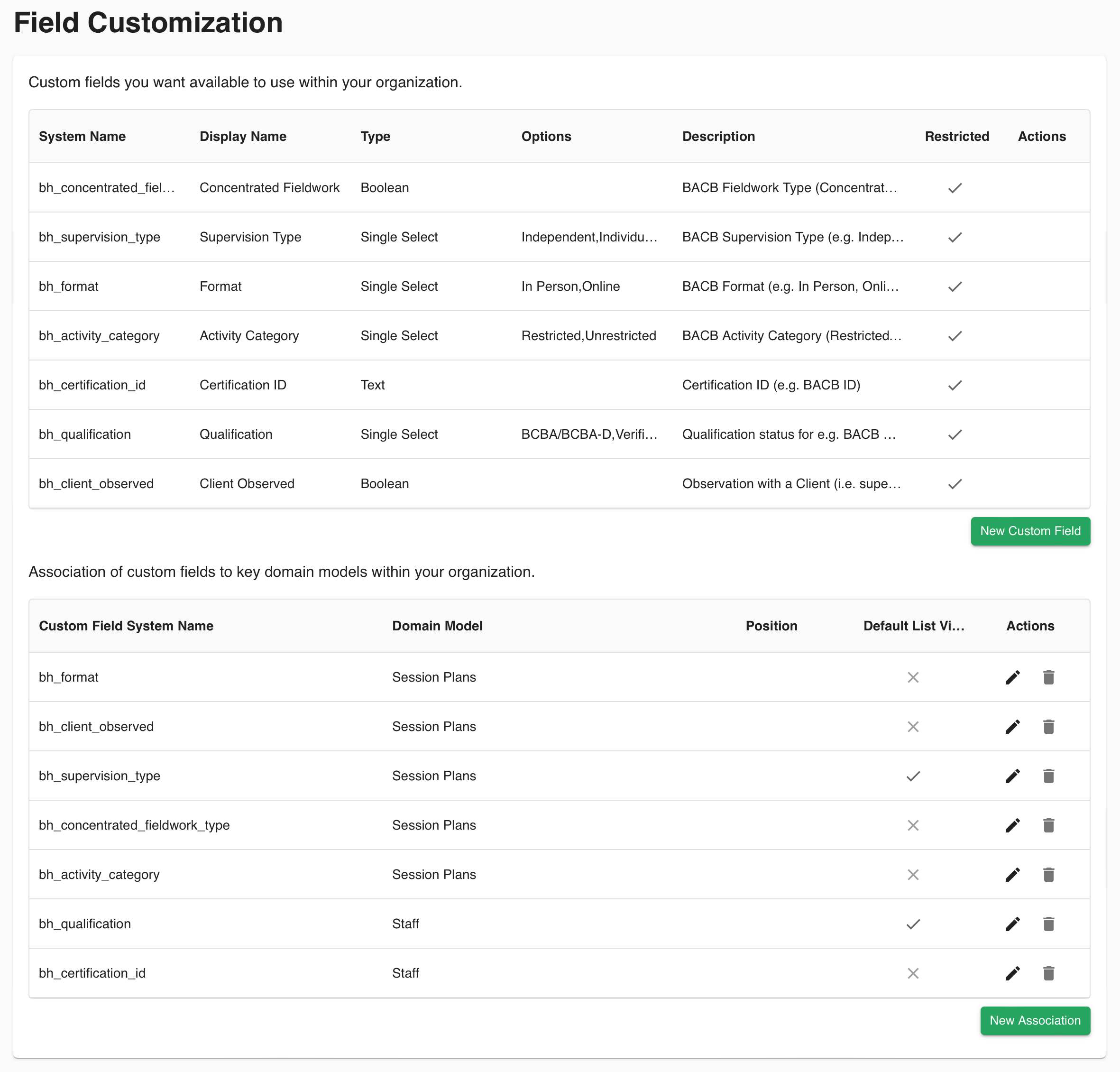Click the Restricted checkmark for Client Observed
The width and height of the screenshot is (1120, 1072).
[x=955, y=484]
